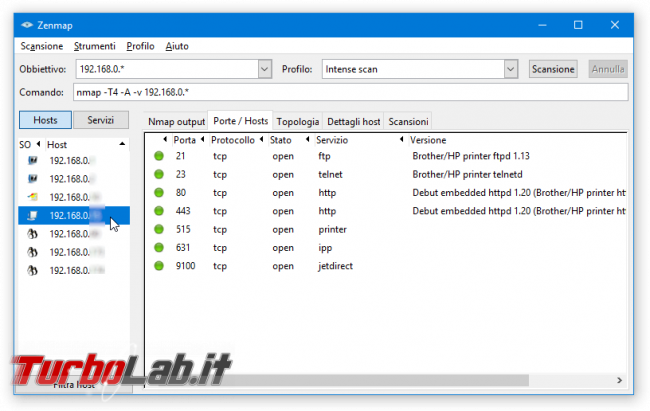Switch to the Topologia tab
Screen dimensions: 650x411
(298, 122)
